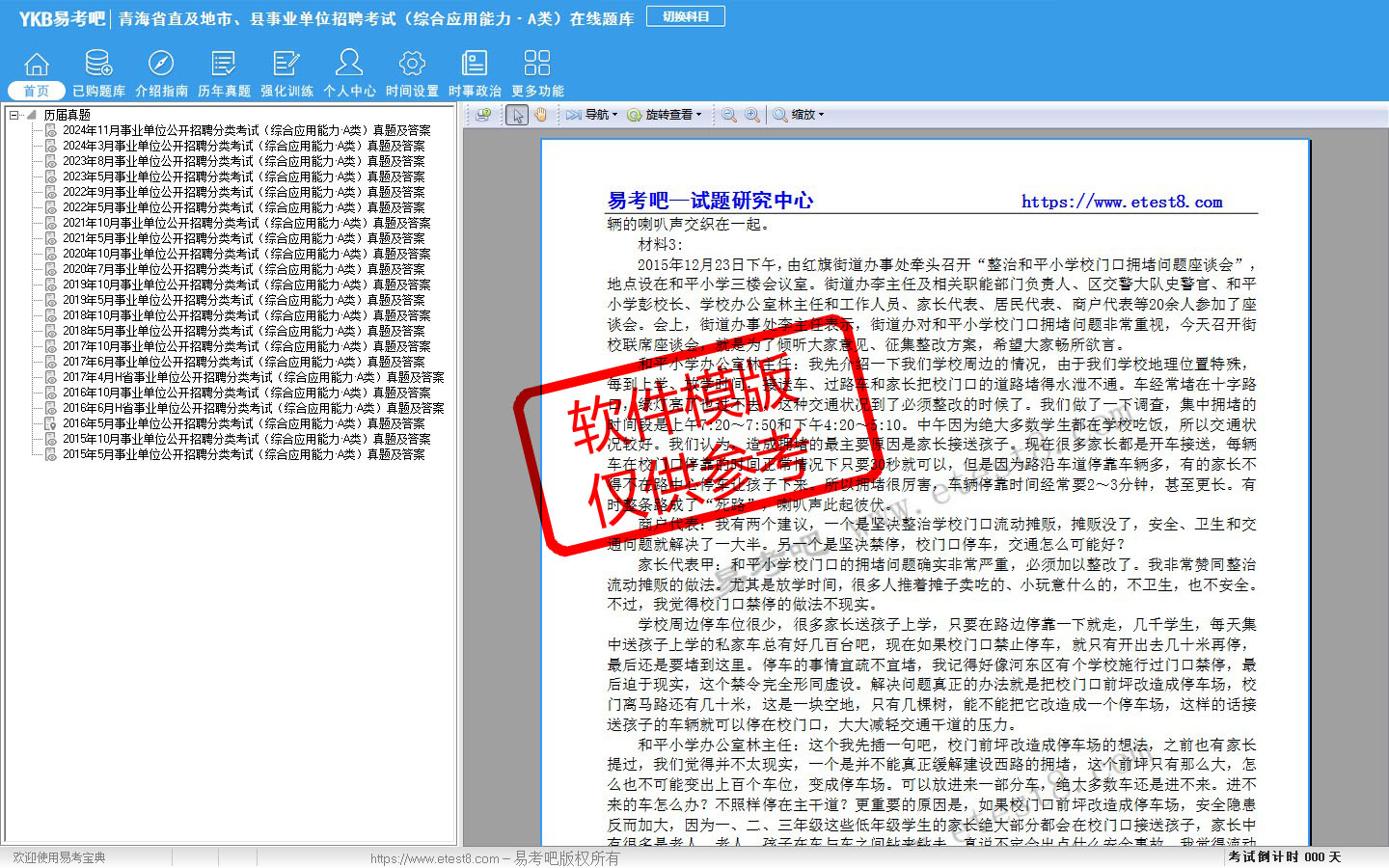Go to 历年真题 past papers section

coord(224,73)
